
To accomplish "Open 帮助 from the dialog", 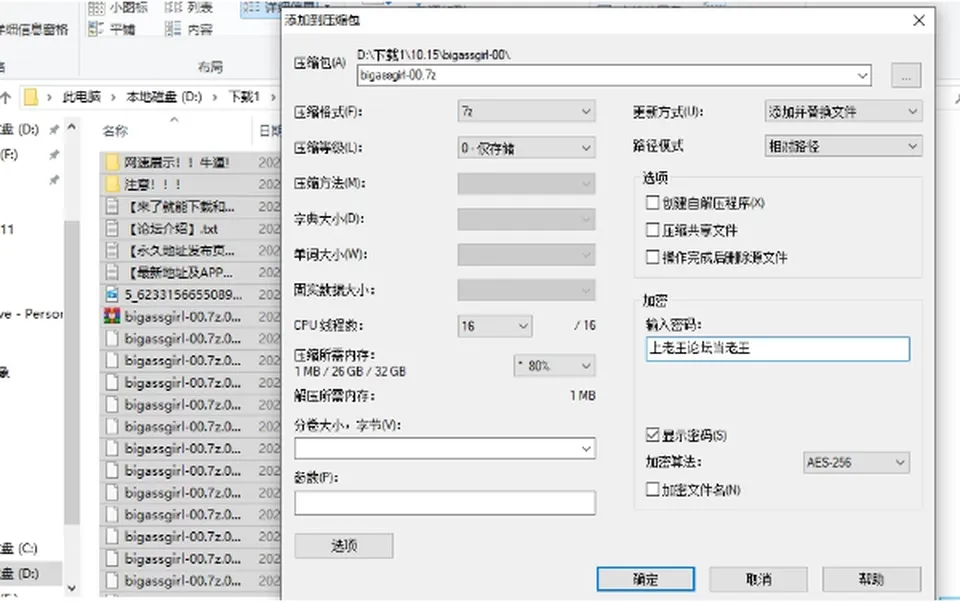I will (871, 579).
